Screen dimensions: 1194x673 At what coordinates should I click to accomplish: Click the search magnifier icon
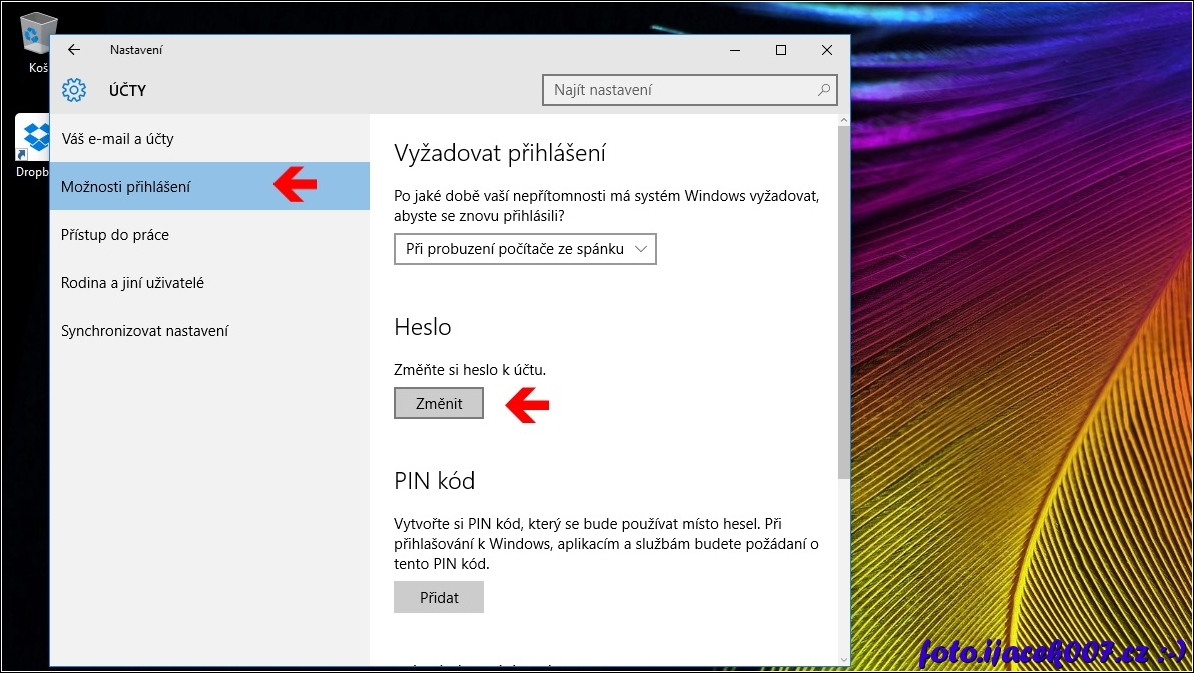[824, 90]
